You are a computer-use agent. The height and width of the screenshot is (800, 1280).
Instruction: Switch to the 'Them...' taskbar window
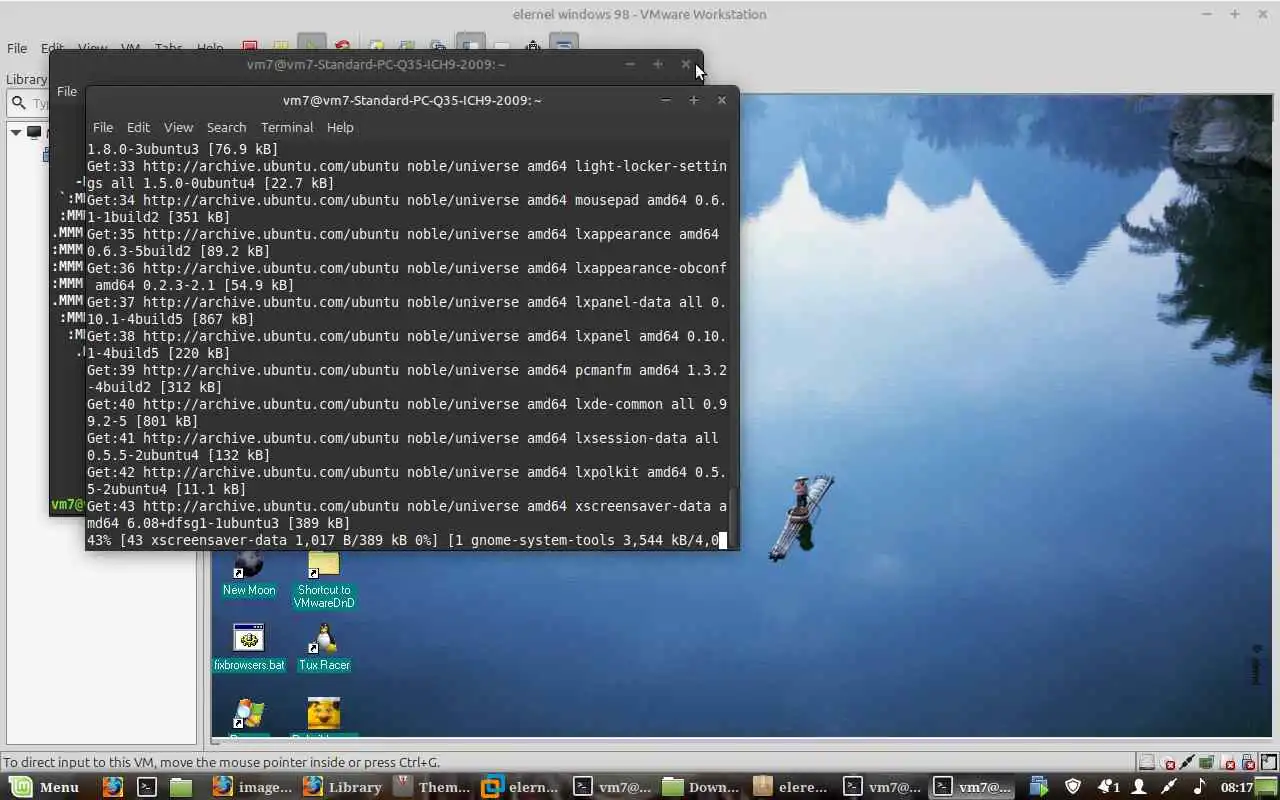(x=432, y=787)
